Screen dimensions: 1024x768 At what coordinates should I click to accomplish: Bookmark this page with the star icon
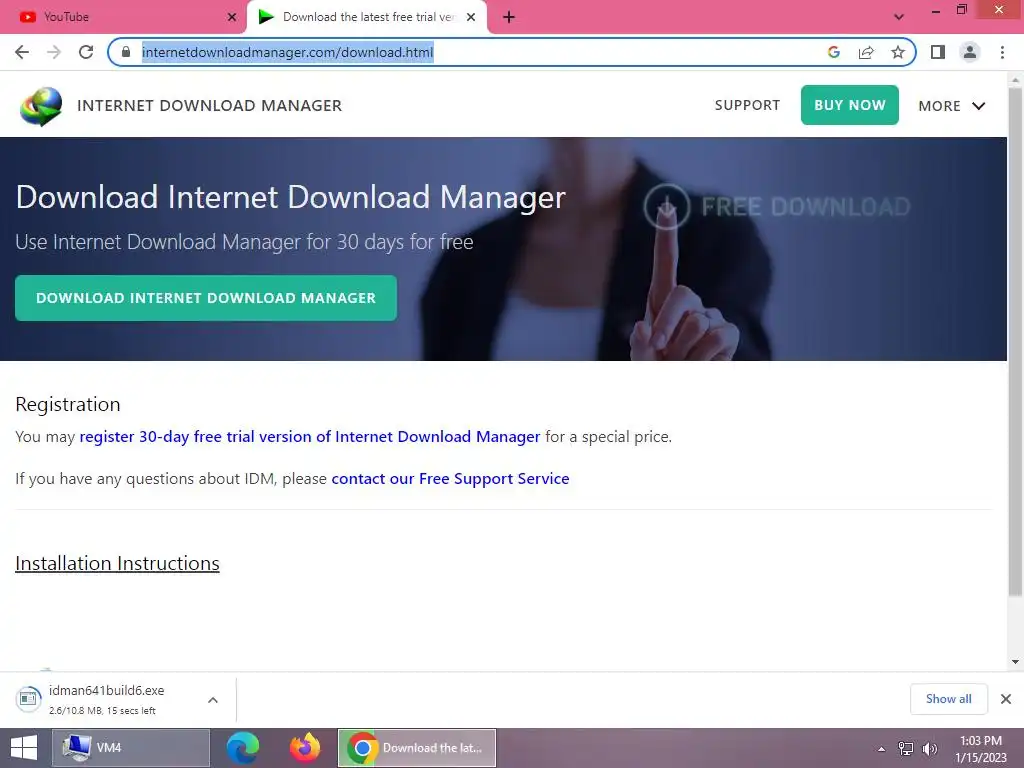click(898, 52)
